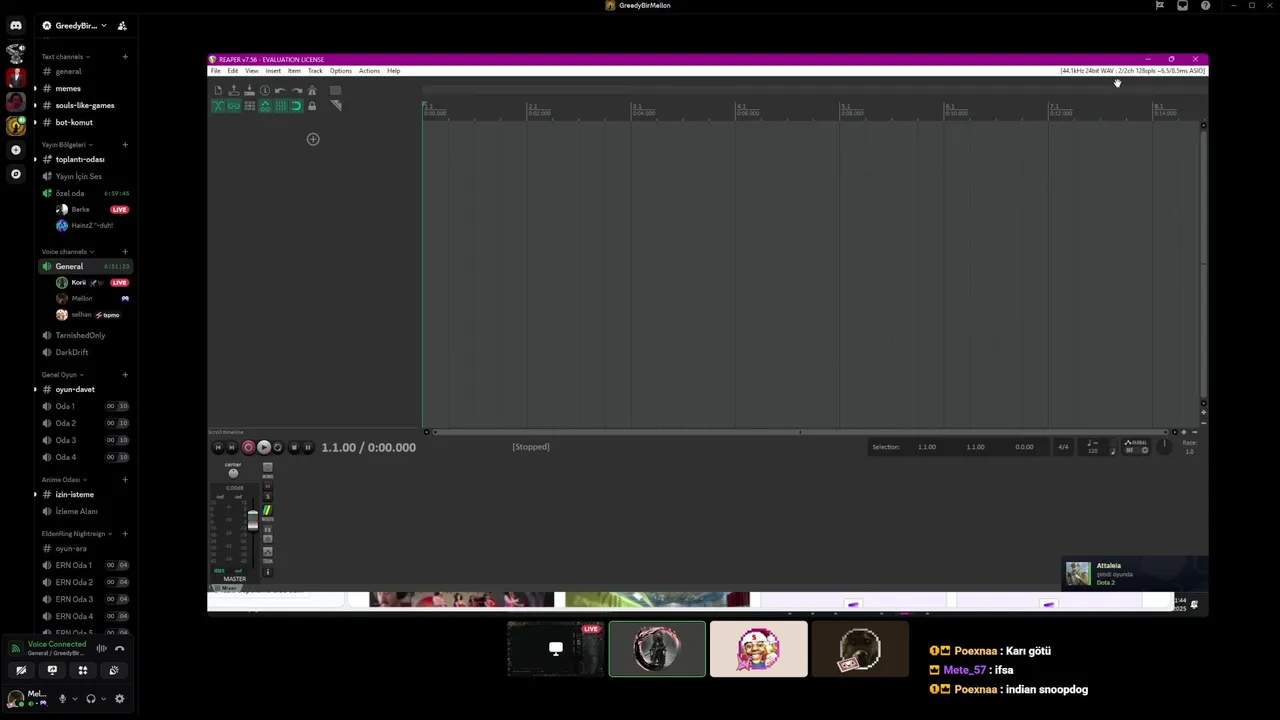This screenshot has height=720, width=1280.
Task: Collapse the EldenRing Nightreign category
Action: [77, 534]
